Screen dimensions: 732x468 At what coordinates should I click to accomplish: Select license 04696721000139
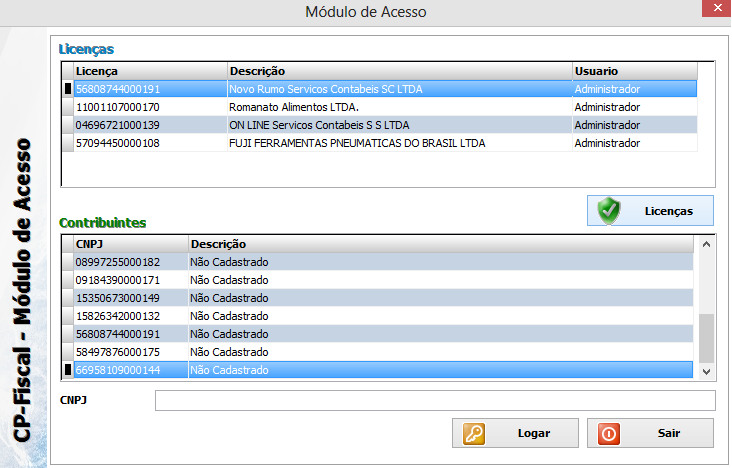(x=118, y=125)
